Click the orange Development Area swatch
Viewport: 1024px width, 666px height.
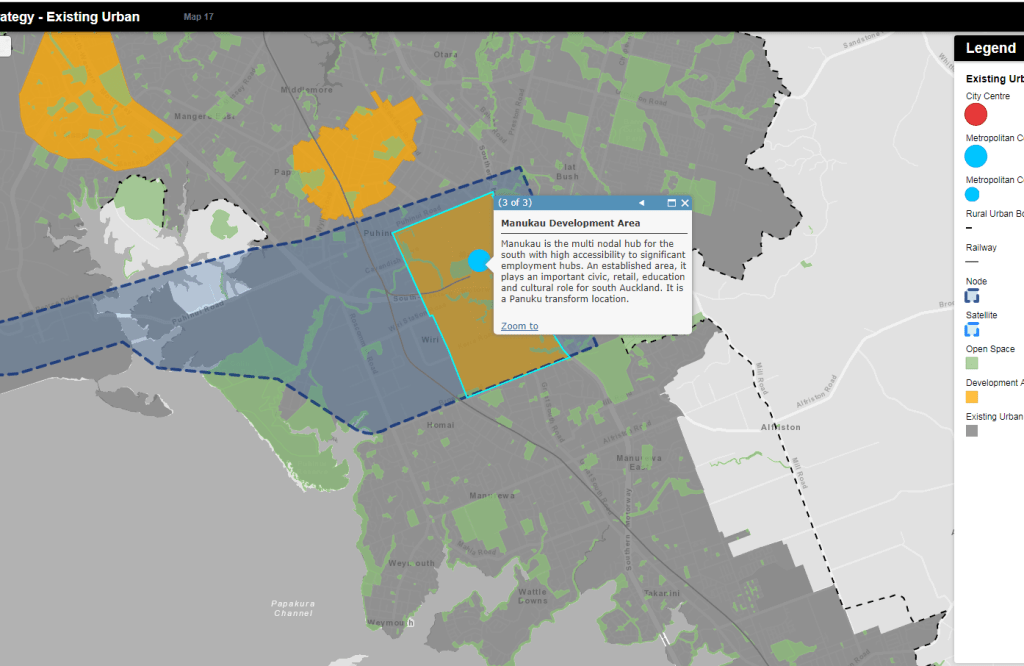coord(972,397)
